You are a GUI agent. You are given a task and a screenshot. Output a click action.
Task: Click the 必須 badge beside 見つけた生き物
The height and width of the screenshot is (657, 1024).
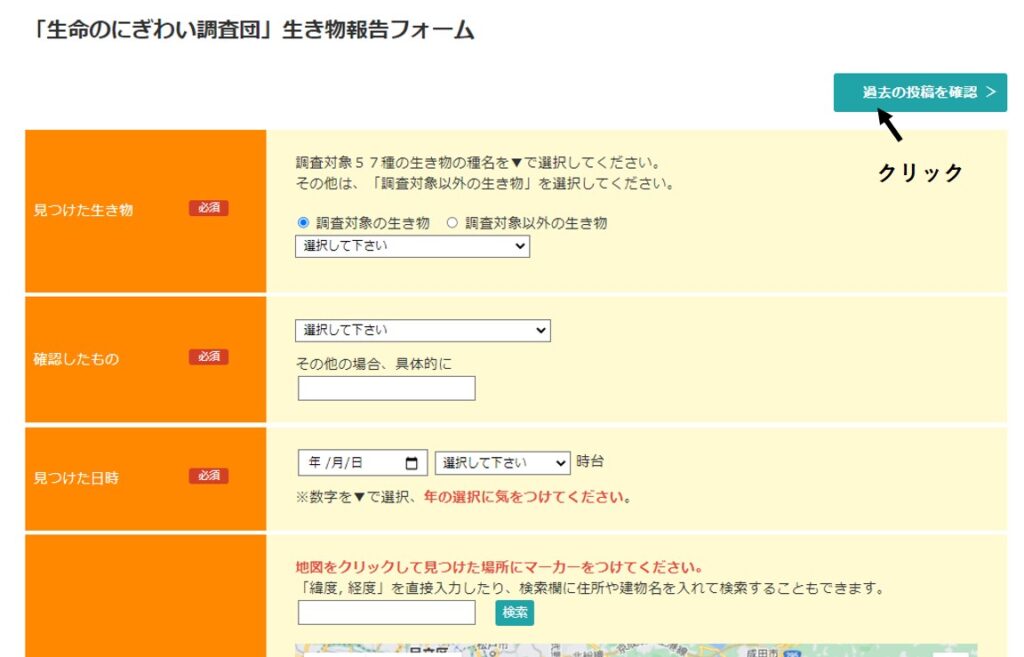pyautogui.click(x=209, y=208)
